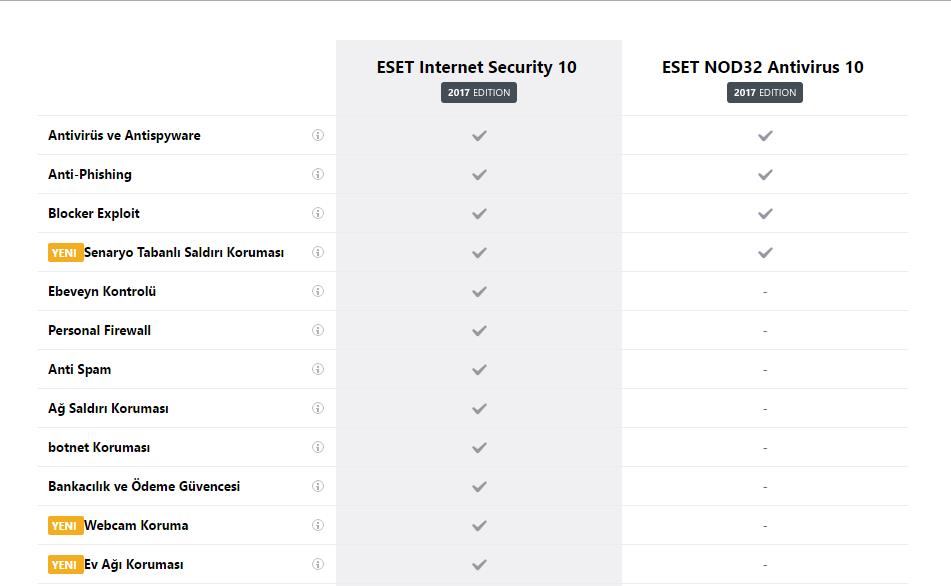
Task: Show info for Ebeveyn Kontrolü
Action: pos(318,291)
